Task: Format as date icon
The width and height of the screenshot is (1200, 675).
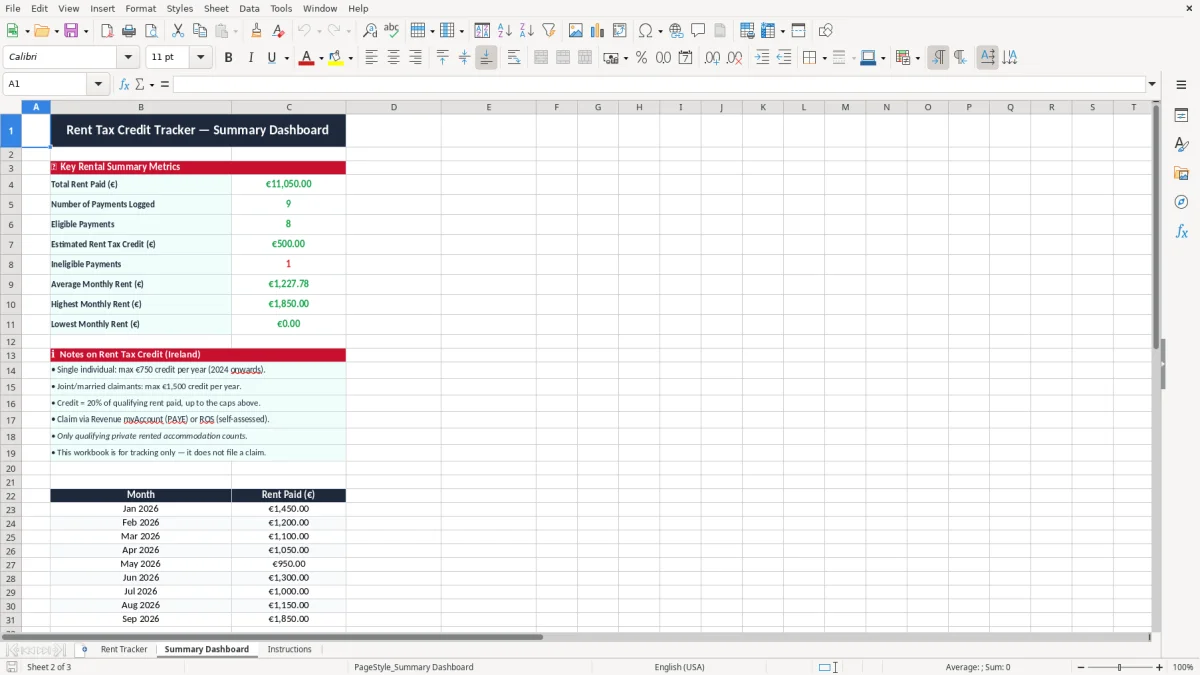Action: coord(685,58)
